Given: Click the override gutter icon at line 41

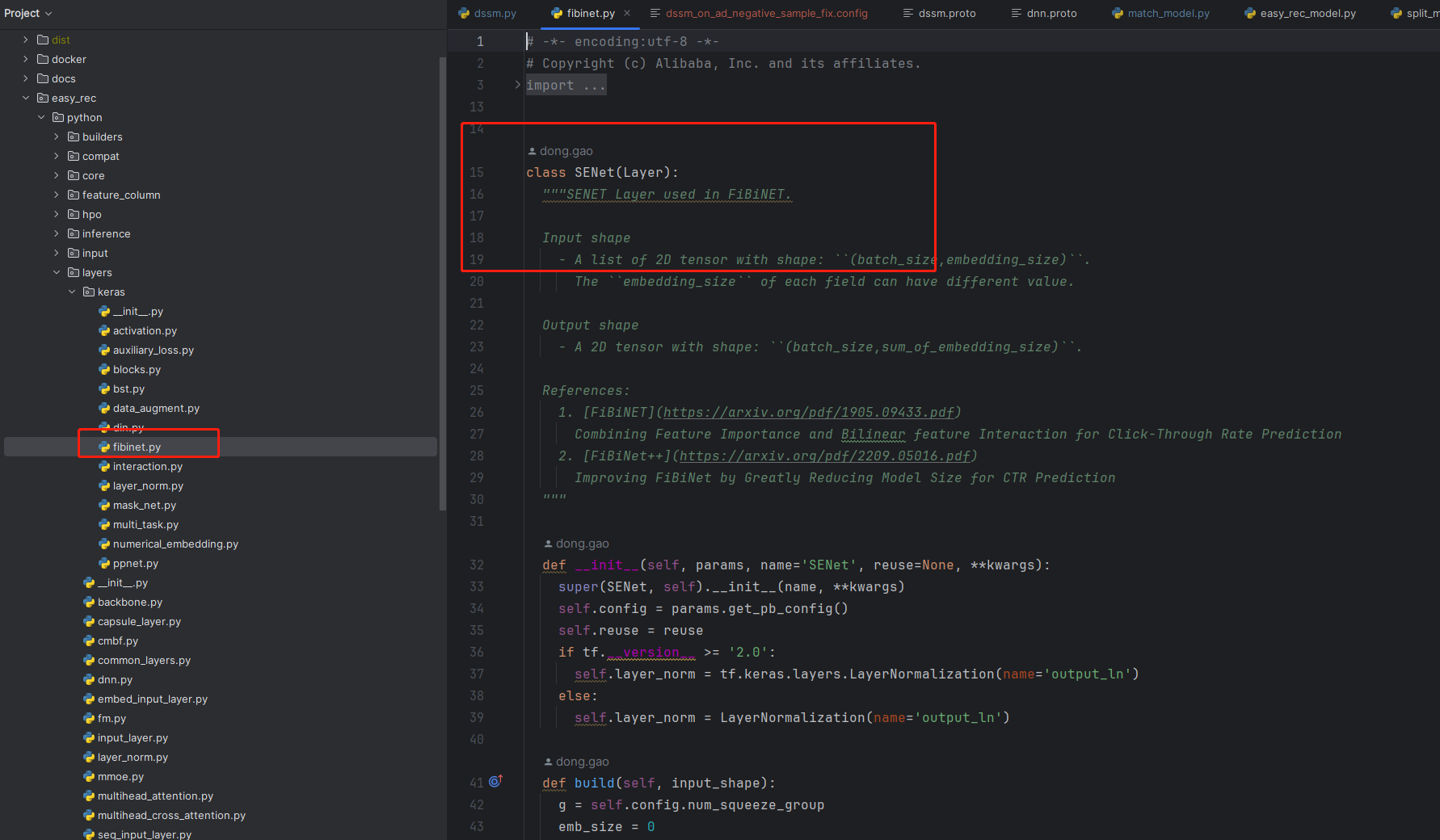Looking at the screenshot, I should tap(495, 781).
